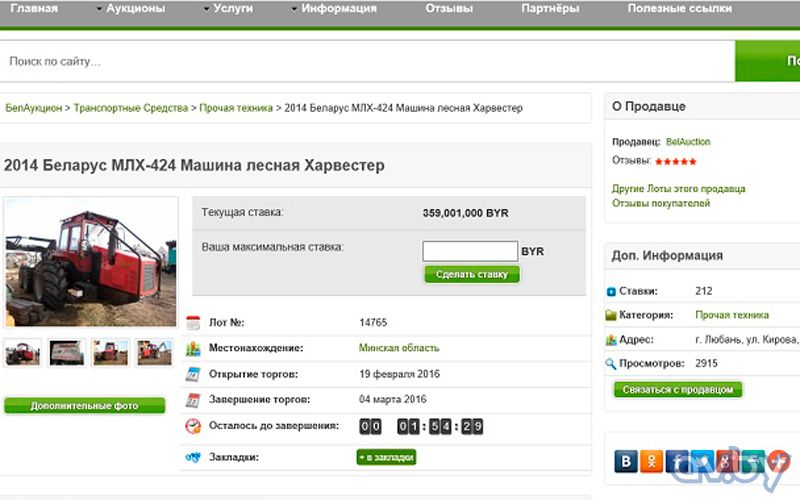This screenshot has width=800, height=500.
Task: Share via Odnoklassniki icon
Action: pos(651,461)
